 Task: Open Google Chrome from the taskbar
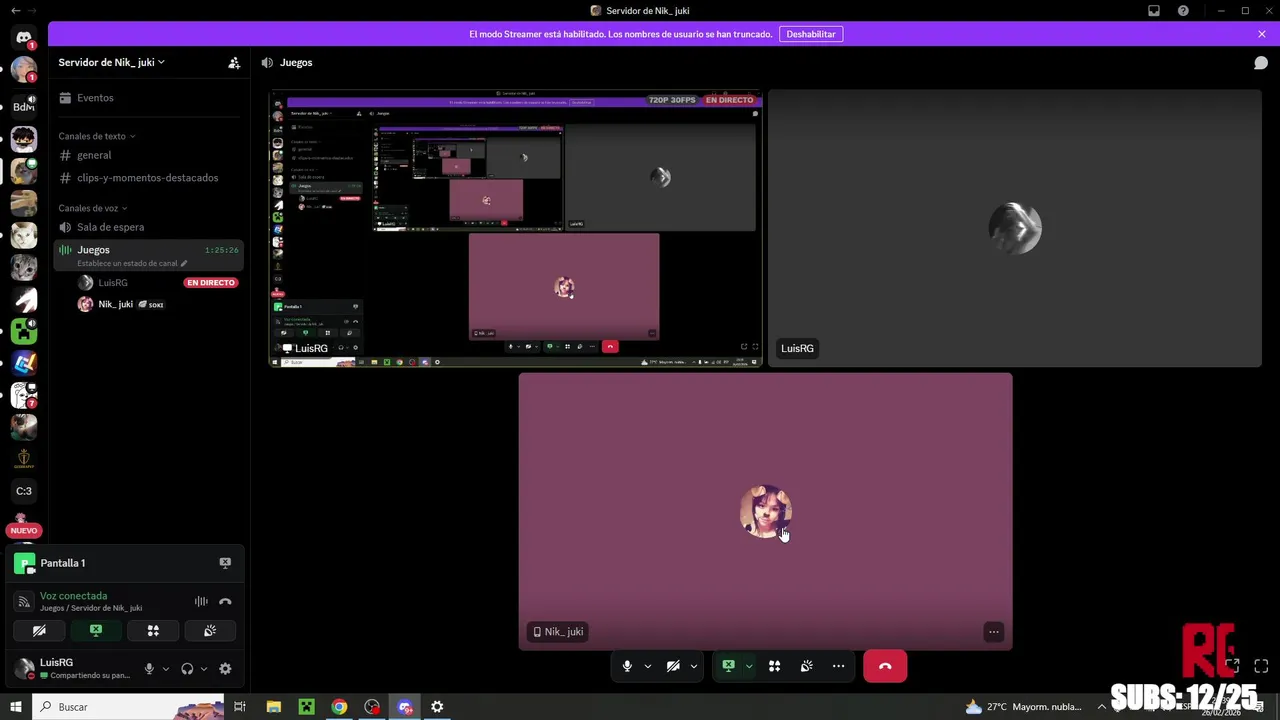(339, 707)
